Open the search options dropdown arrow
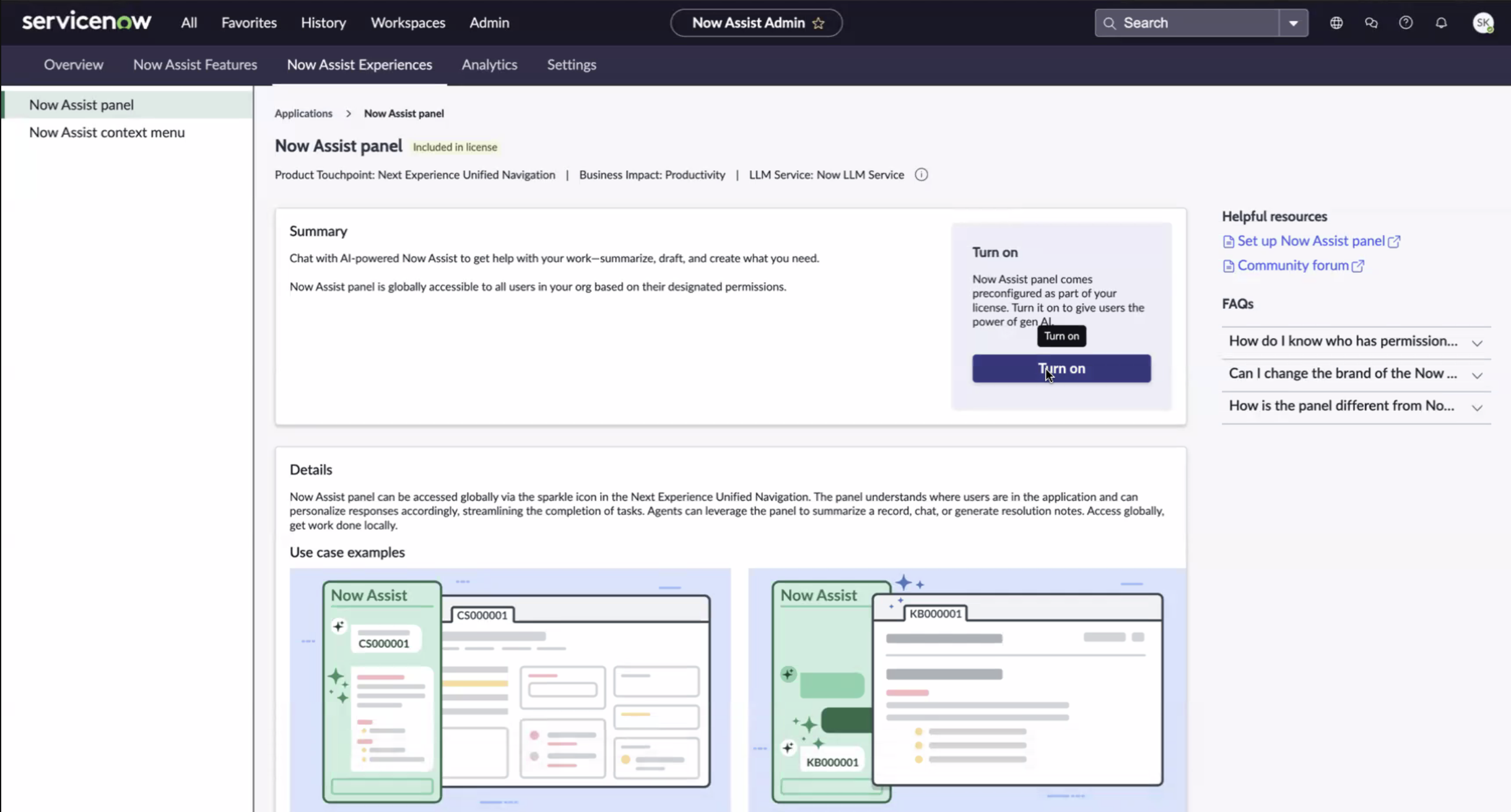Screen dimensions: 1511x812 (x=1294, y=23)
